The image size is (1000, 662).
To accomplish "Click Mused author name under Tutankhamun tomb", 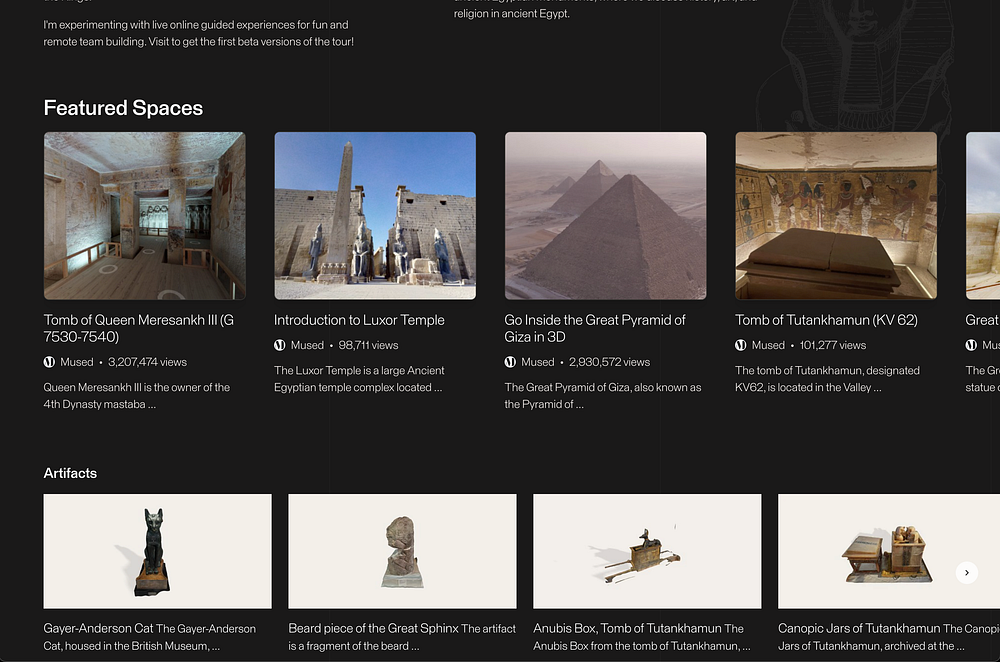I will point(768,345).
